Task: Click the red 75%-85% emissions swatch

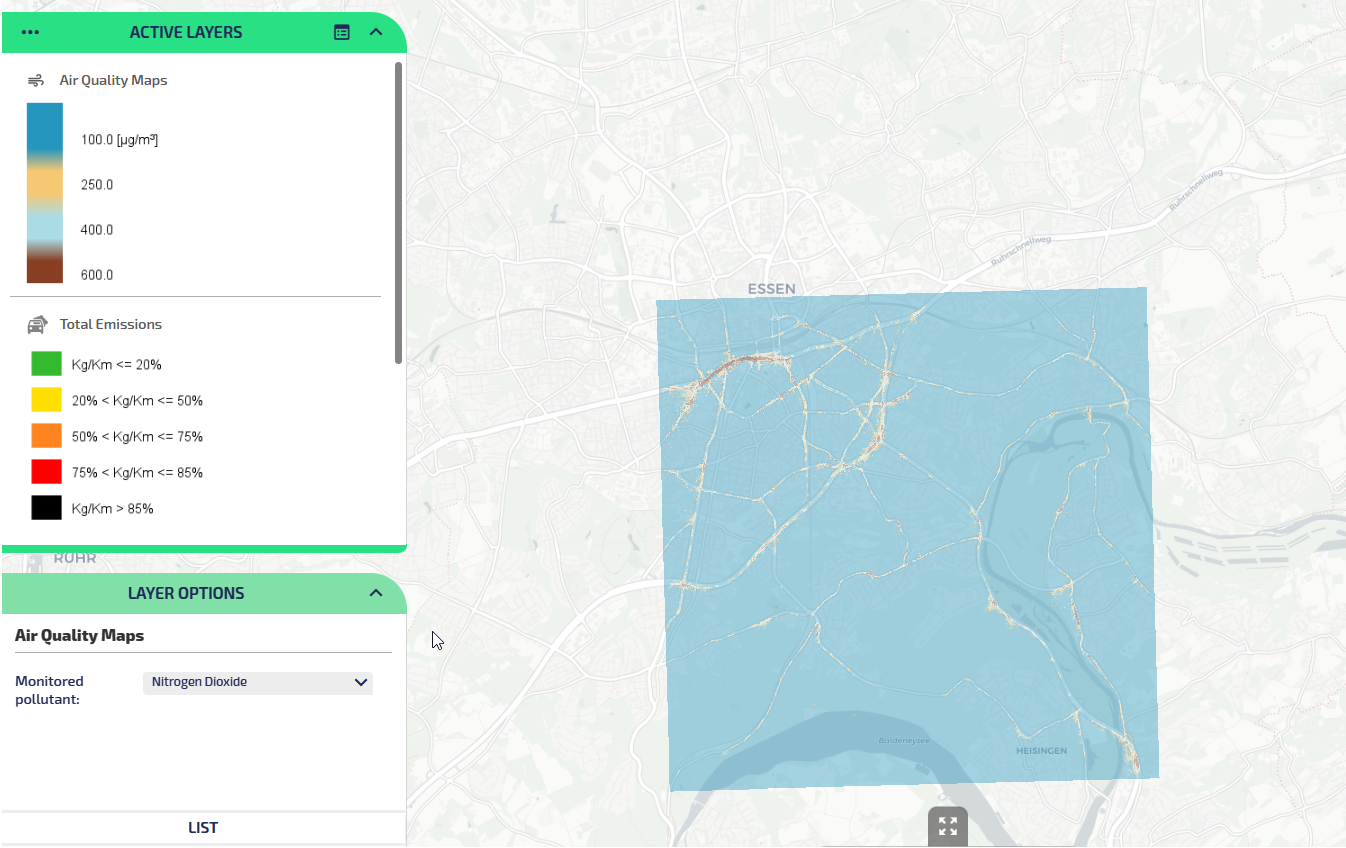Action: coord(46,472)
